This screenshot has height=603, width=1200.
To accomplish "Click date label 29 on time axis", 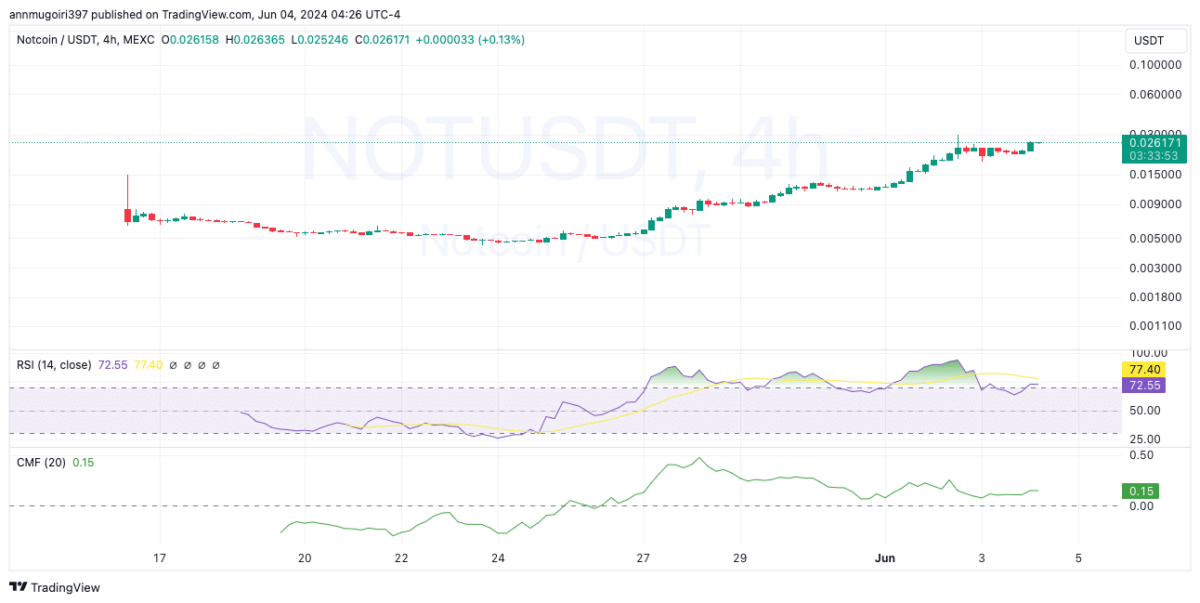I will click(x=739, y=557).
